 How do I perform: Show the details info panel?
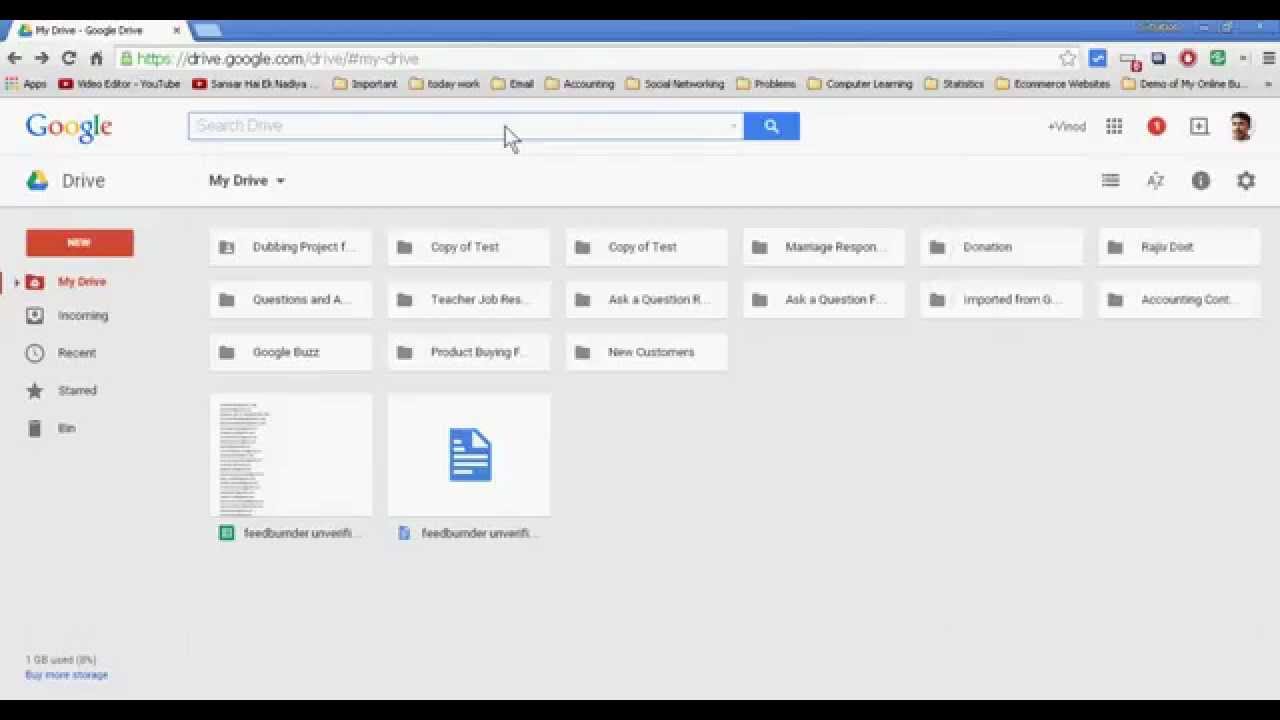click(x=1201, y=180)
